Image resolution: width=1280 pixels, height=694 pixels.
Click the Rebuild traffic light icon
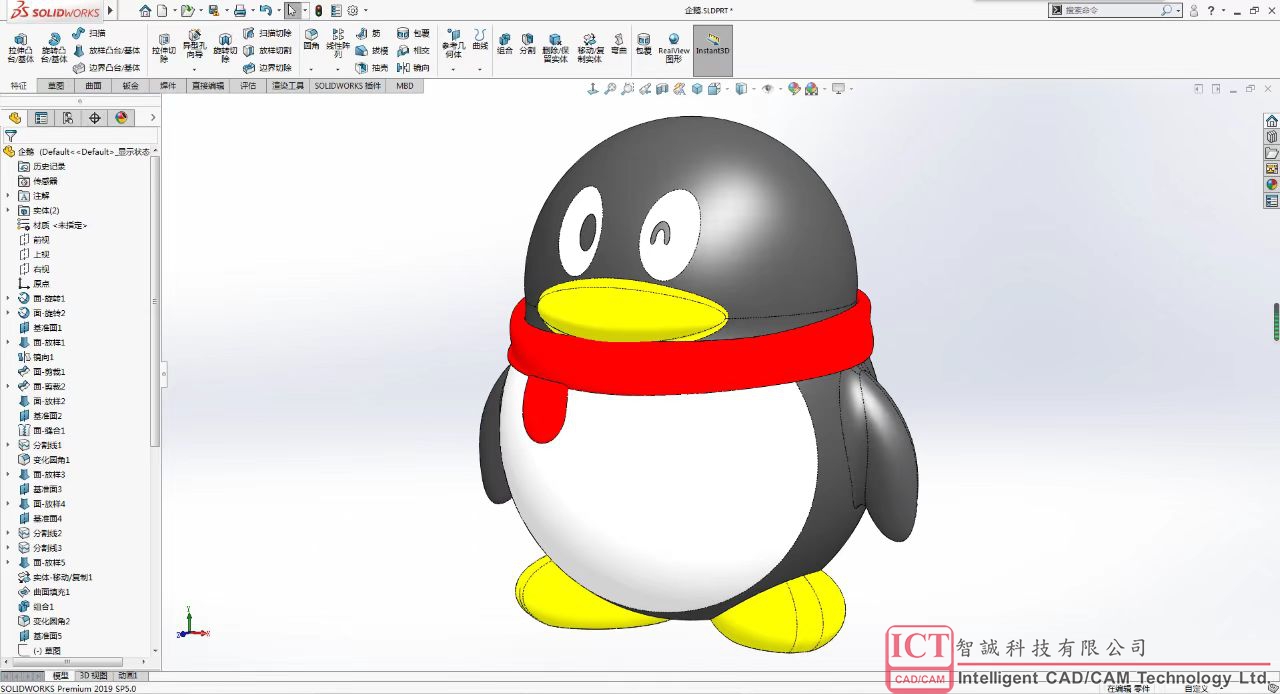[319, 10]
